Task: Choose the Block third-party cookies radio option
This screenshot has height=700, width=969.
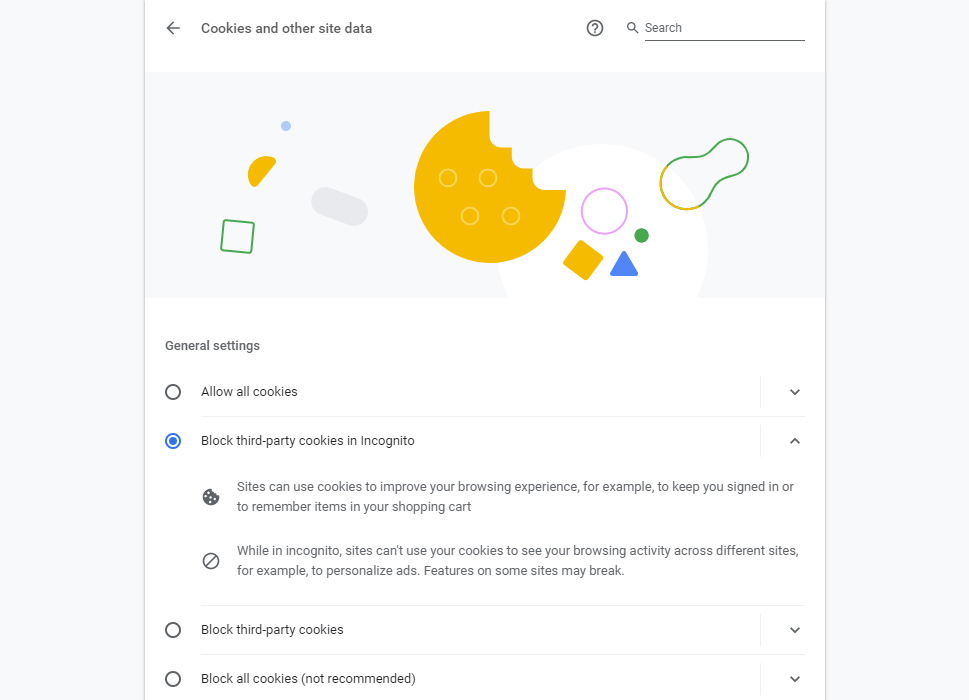Action: click(x=173, y=630)
